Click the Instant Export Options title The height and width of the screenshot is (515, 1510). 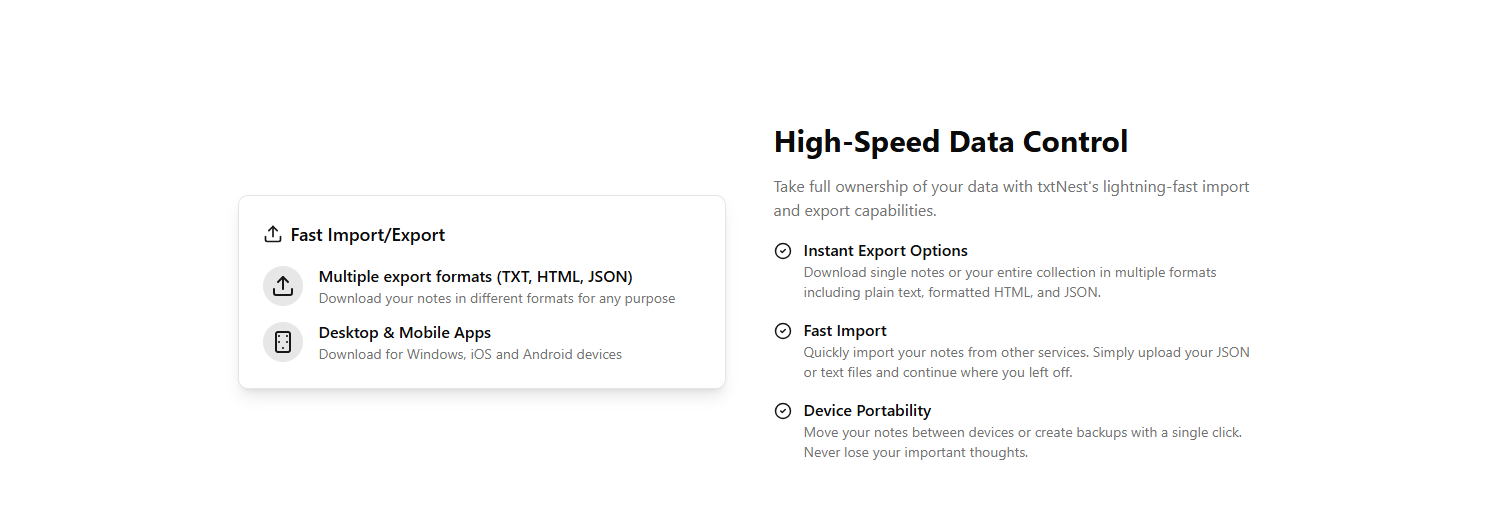(x=885, y=251)
